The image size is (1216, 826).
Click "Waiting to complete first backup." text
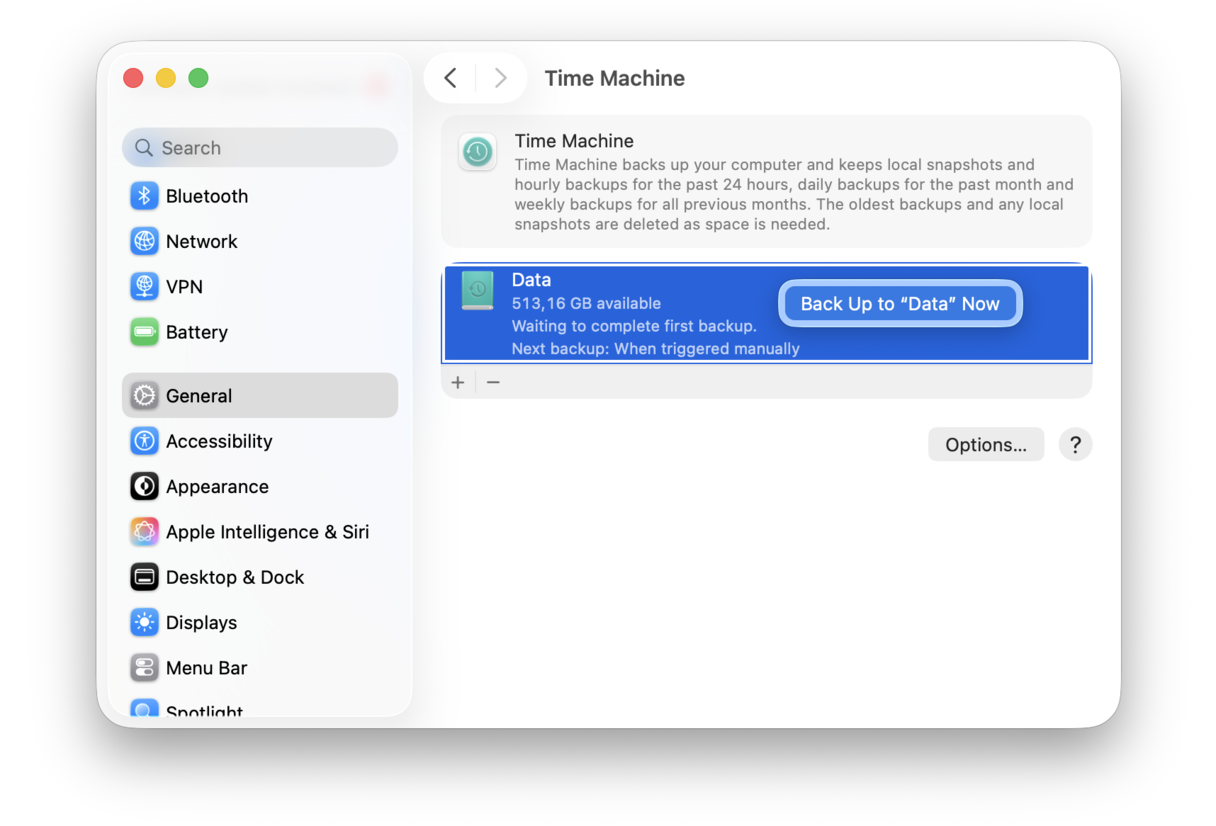(x=634, y=326)
